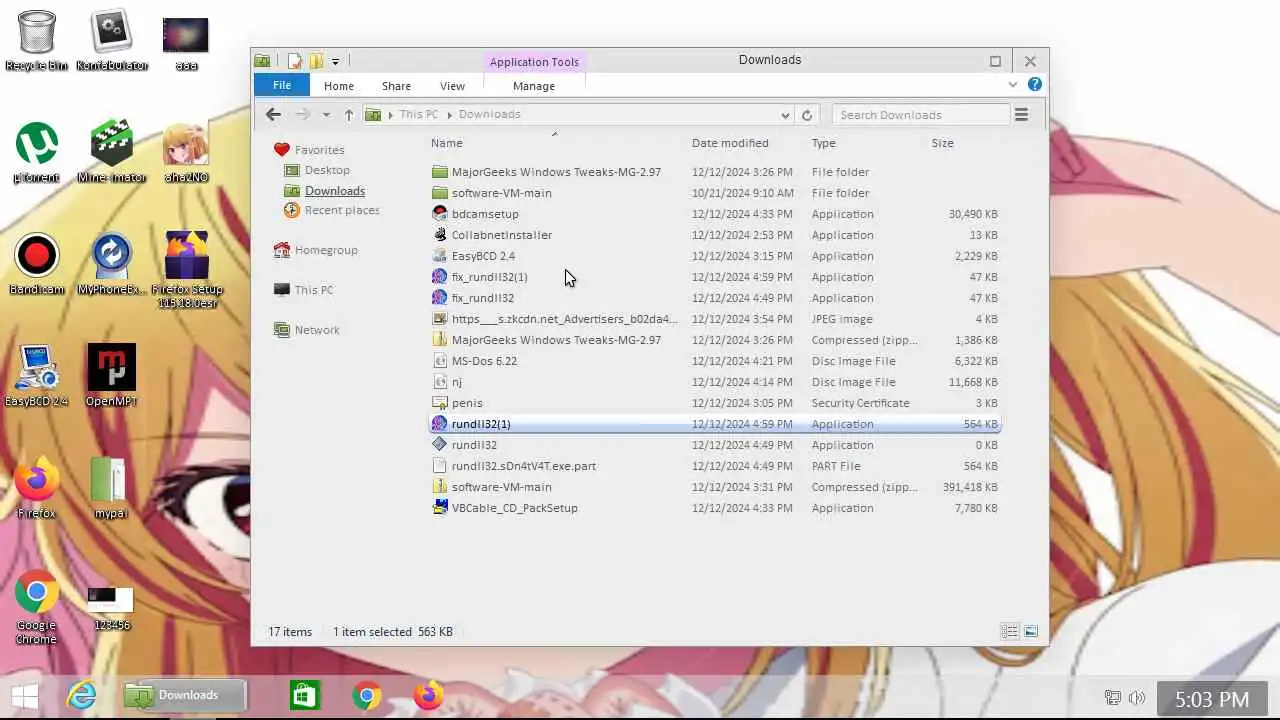Screen dimensions: 1280x720
Task: Launch Internet Explorer from the taskbar
Action: (x=82, y=695)
